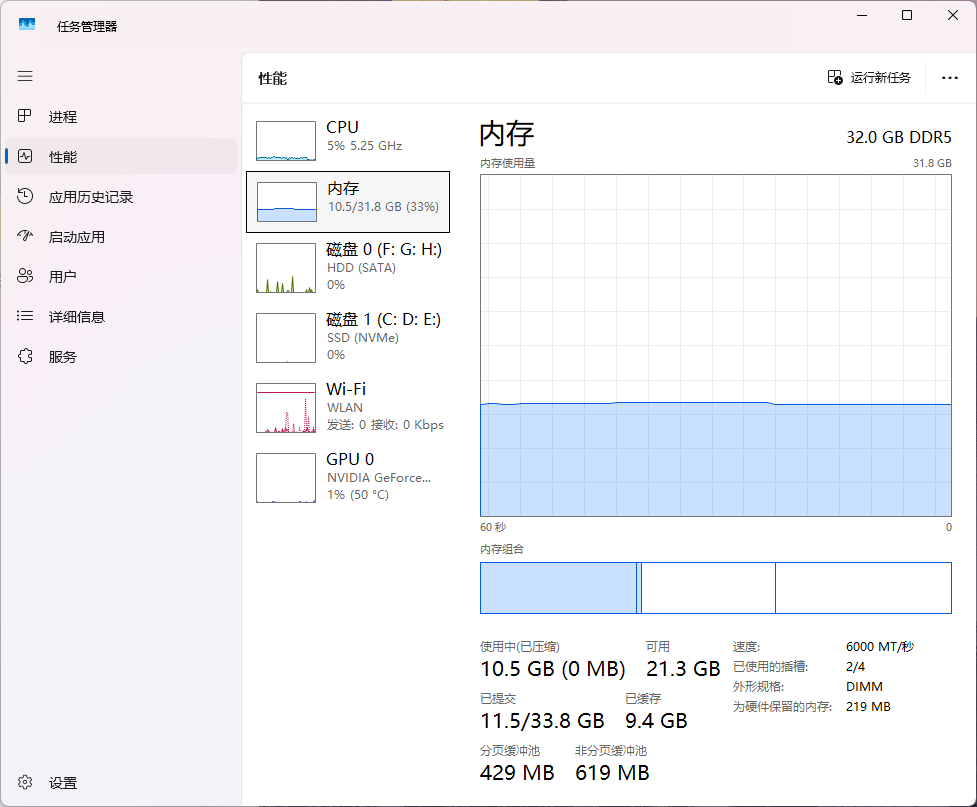Viewport: 977px width, 807px height.
Task: Click committed value 11.5/33.8 GB
Action: point(542,721)
